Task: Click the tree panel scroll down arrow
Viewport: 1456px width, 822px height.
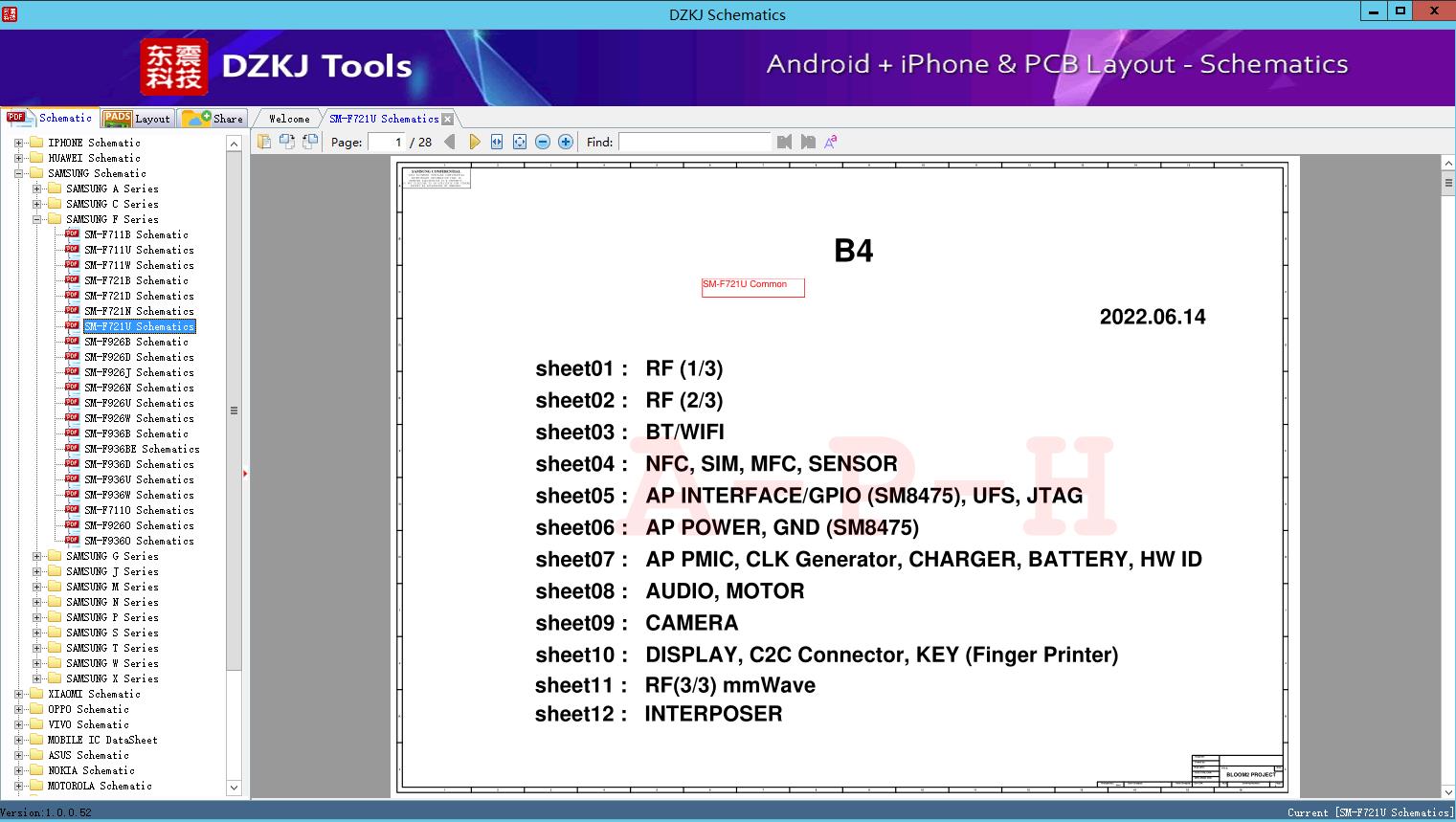Action: [234, 788]
